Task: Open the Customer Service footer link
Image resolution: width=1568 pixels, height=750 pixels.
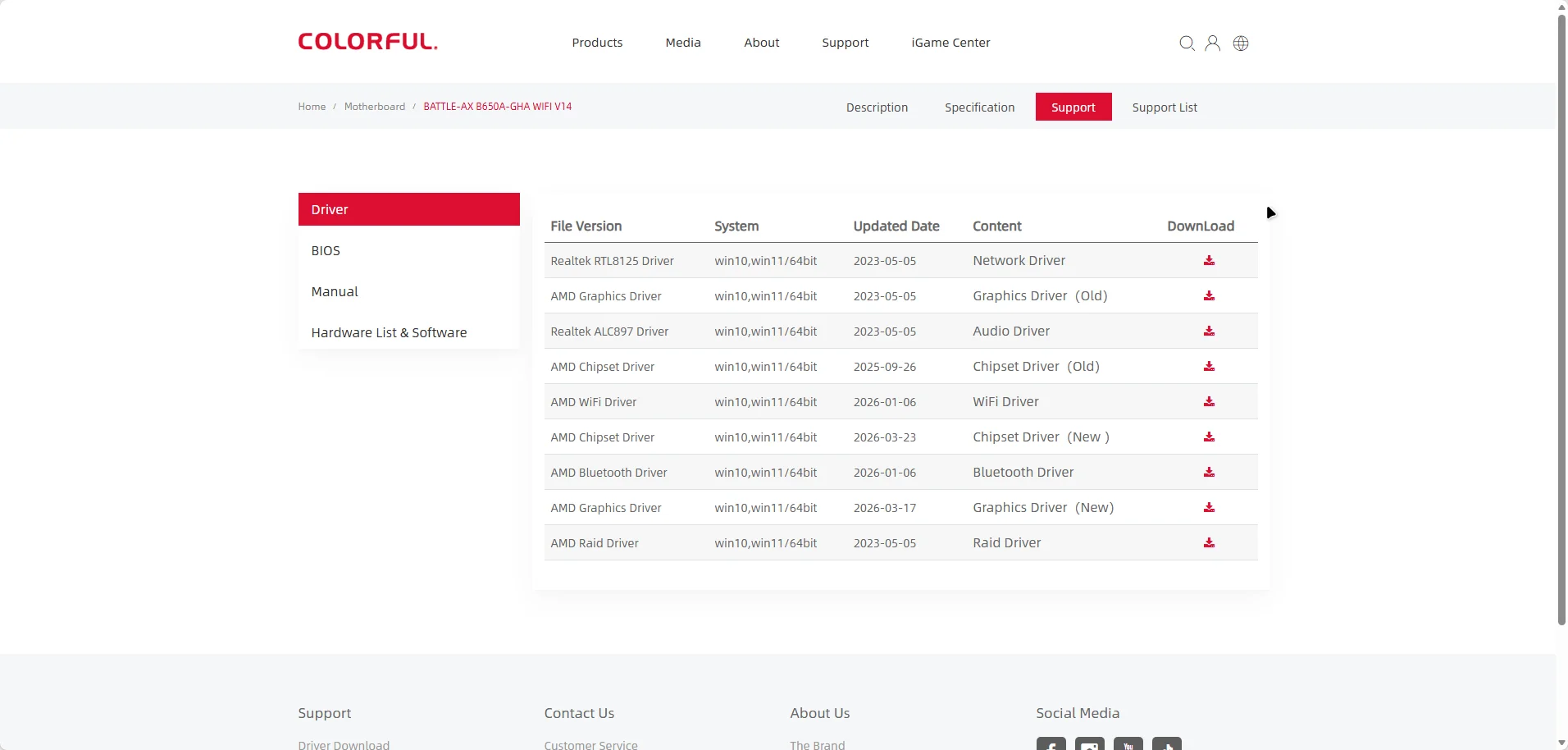Action: click(x=590, y=744)
